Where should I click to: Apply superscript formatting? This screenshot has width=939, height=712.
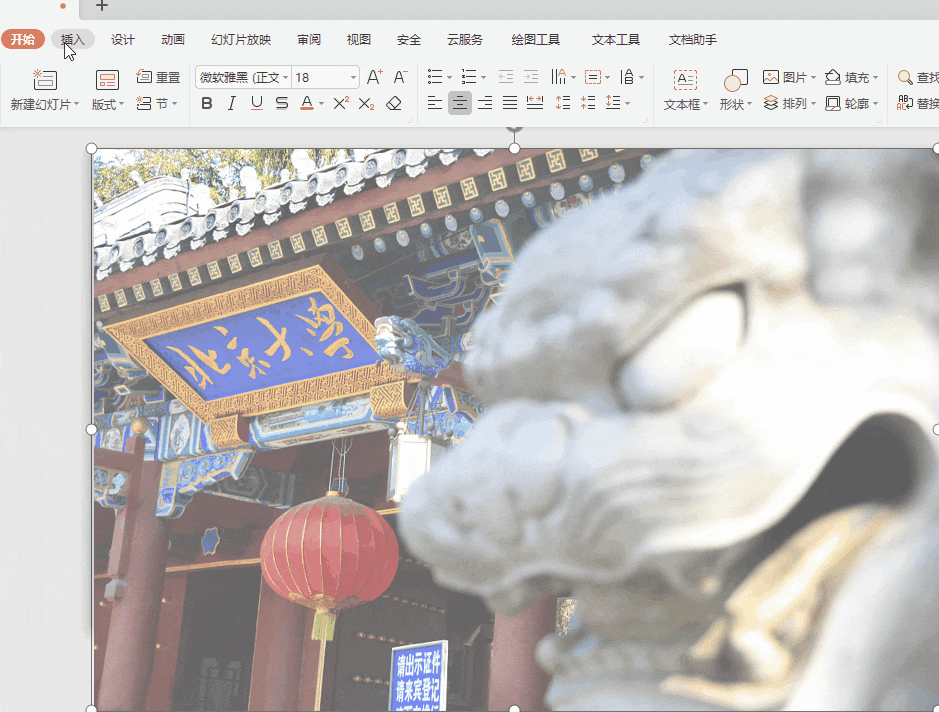pos(341,103)
